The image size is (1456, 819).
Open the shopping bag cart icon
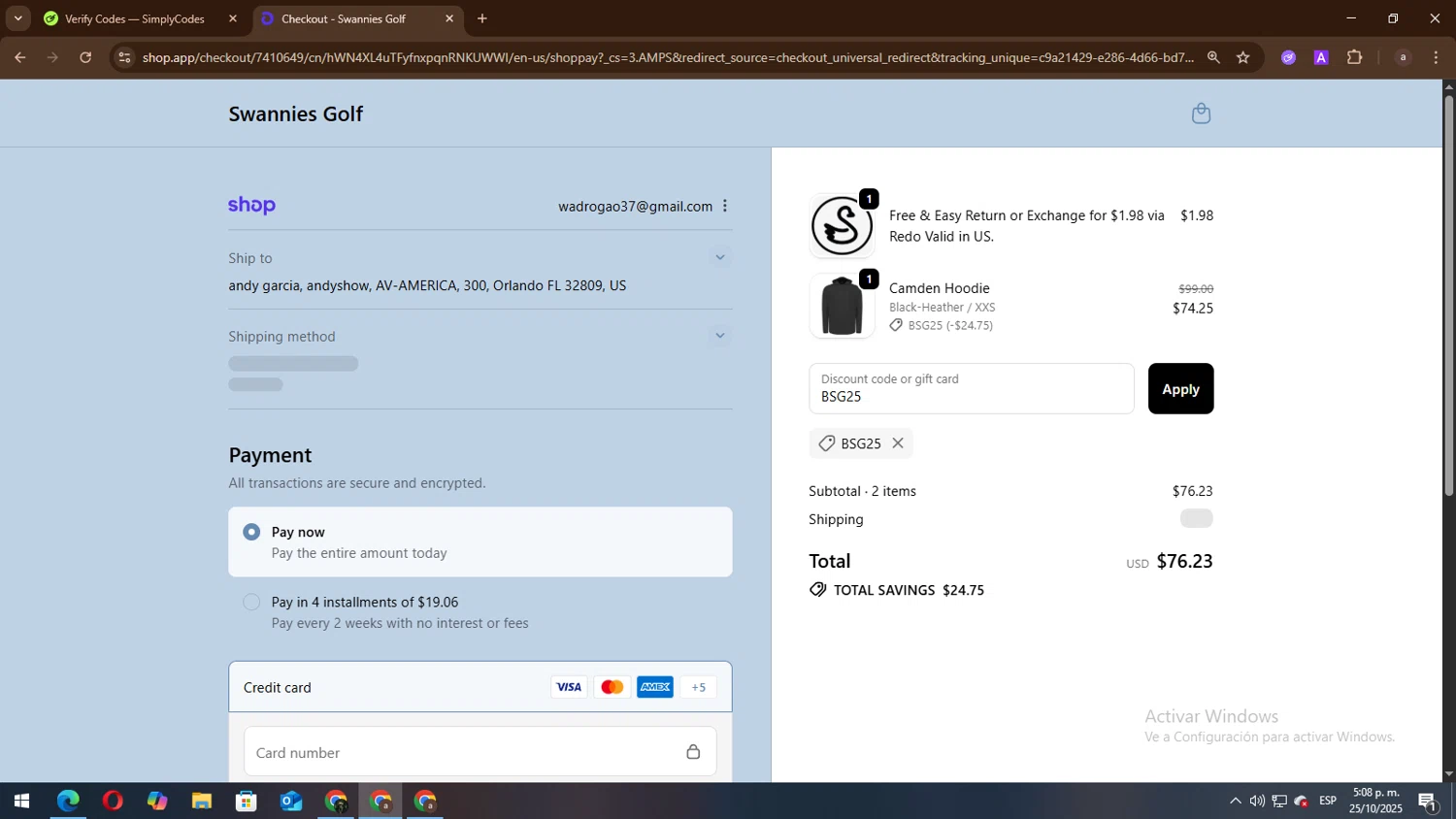click(1201, 114)
